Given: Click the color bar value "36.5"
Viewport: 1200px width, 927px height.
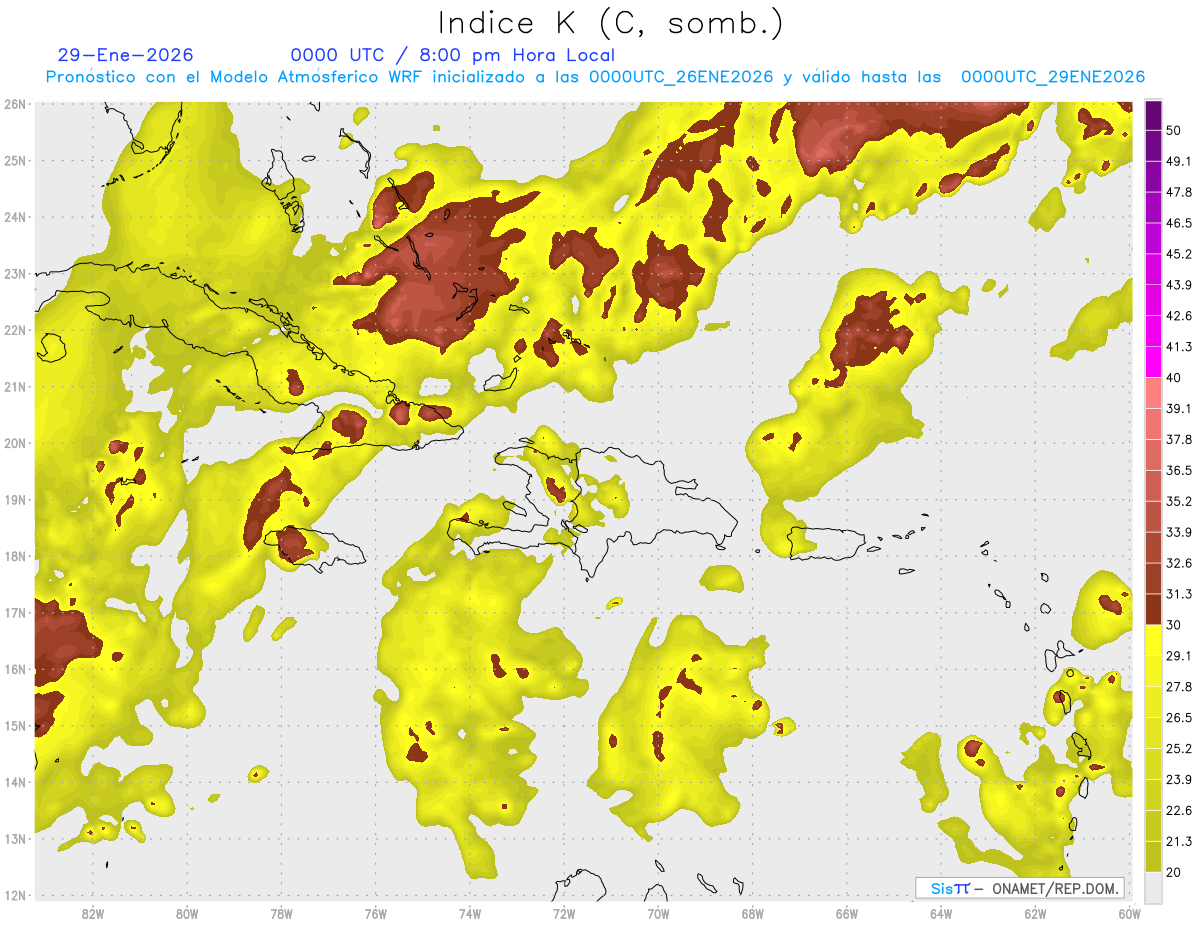Looking at the screenshot, I should pyautogui.click(x=1180, y=470).
